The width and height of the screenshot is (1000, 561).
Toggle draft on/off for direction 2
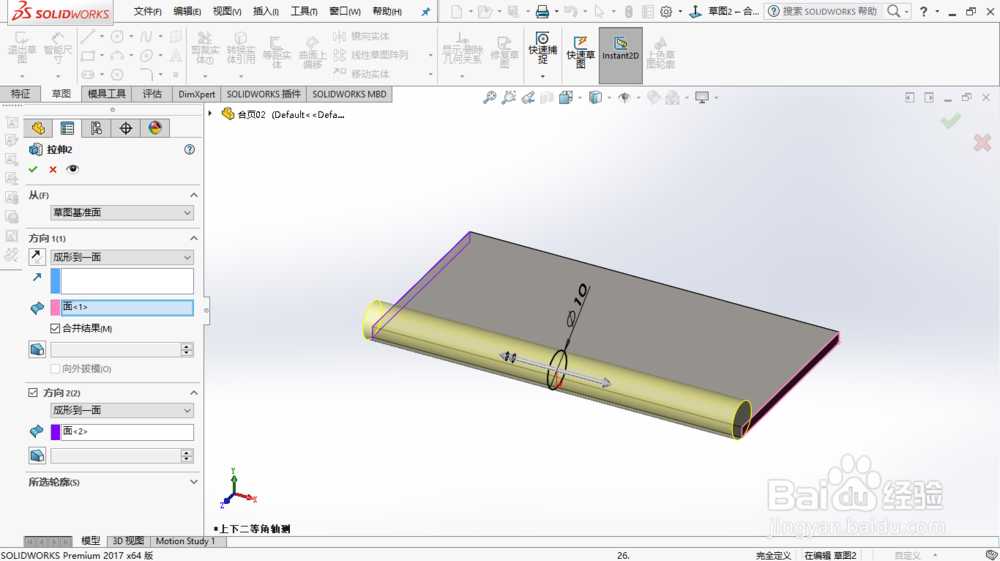click(37, 455)
